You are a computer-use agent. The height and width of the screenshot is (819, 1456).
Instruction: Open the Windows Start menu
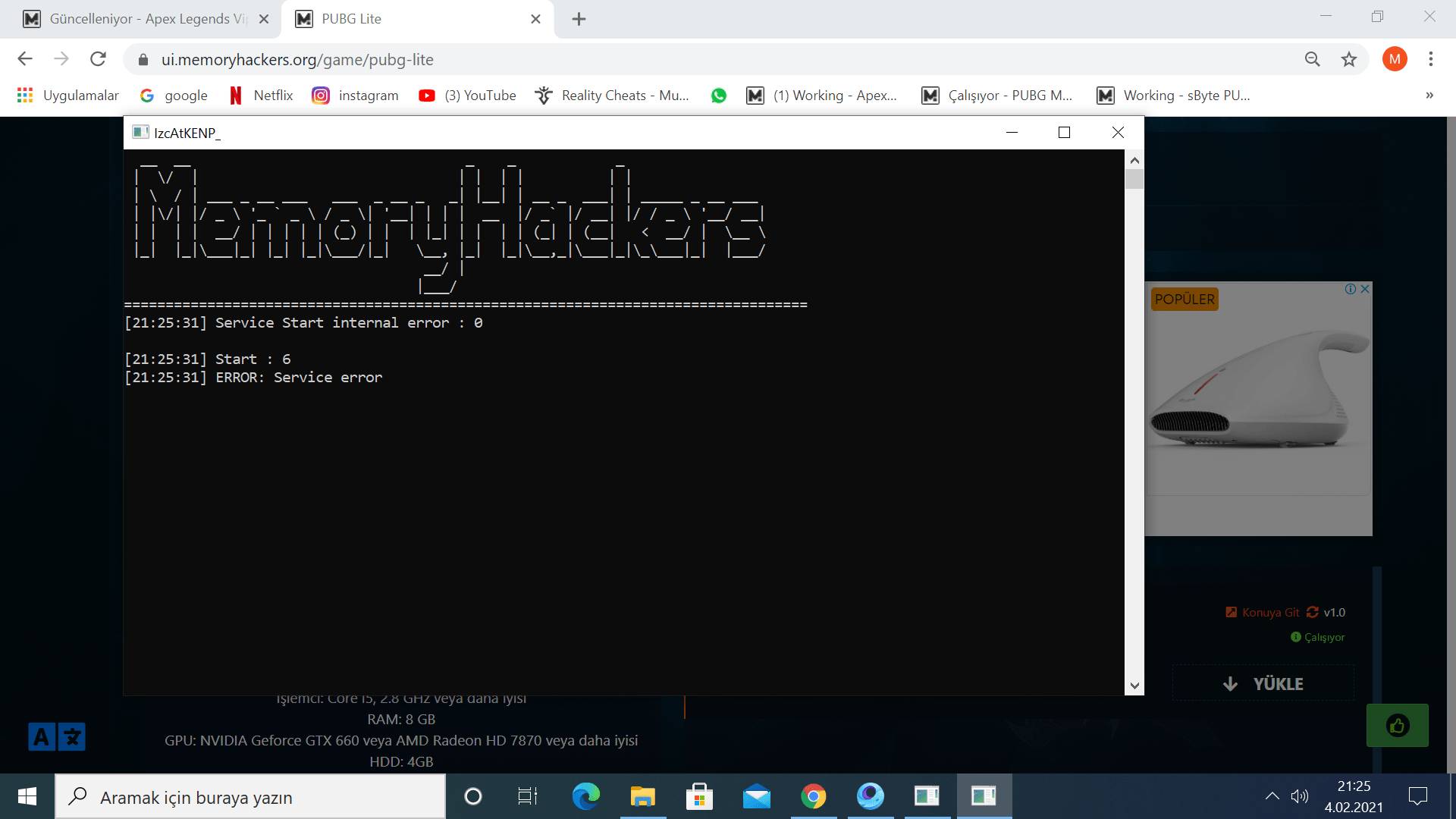(27, 796)
